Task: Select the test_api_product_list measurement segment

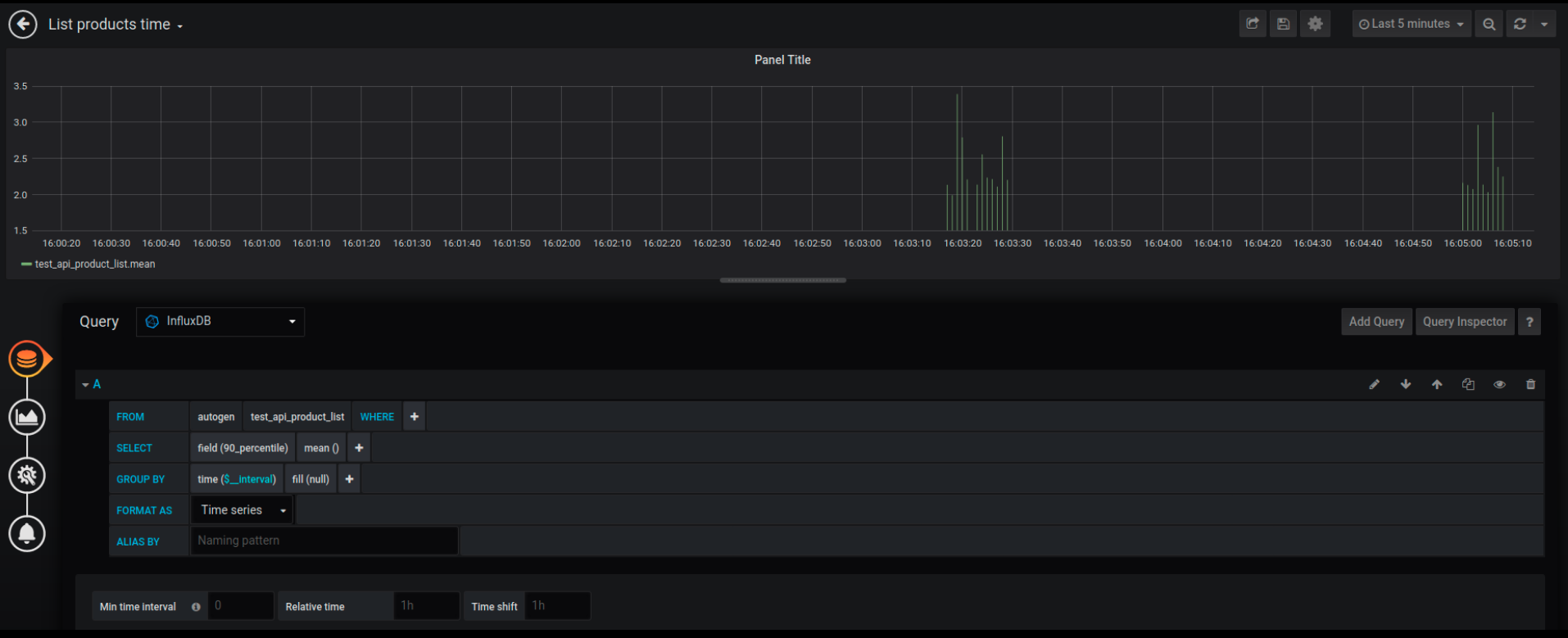Action: pyautogui.click(x=297, y=417)
